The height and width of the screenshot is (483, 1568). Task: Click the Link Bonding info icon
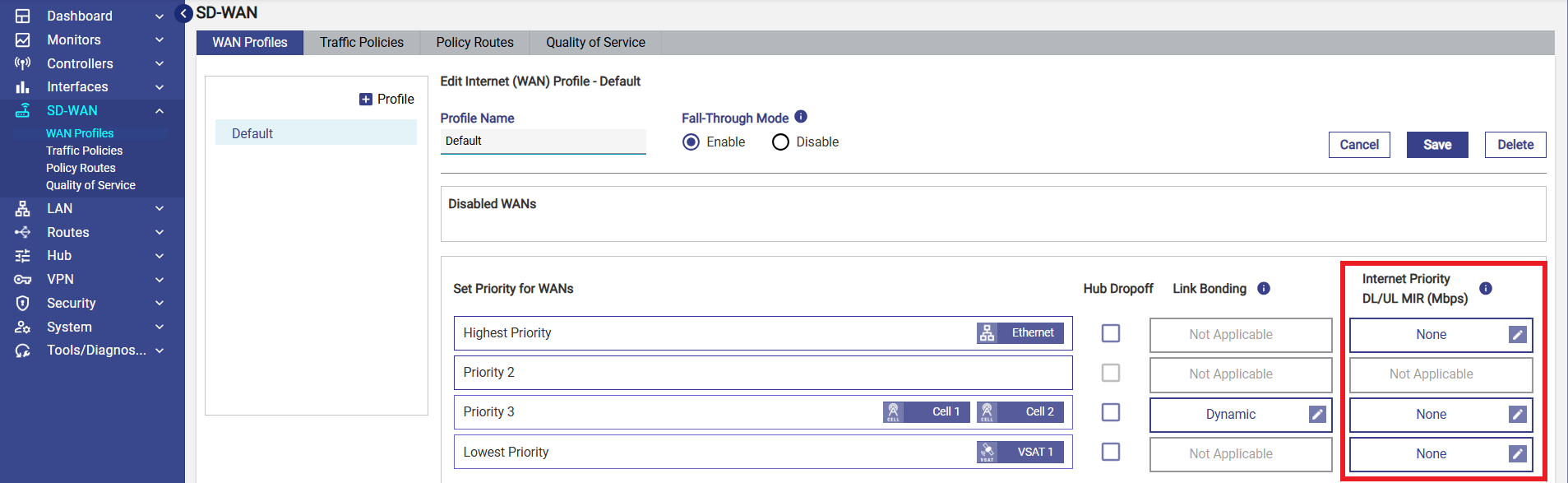[x=1264, y=289]
